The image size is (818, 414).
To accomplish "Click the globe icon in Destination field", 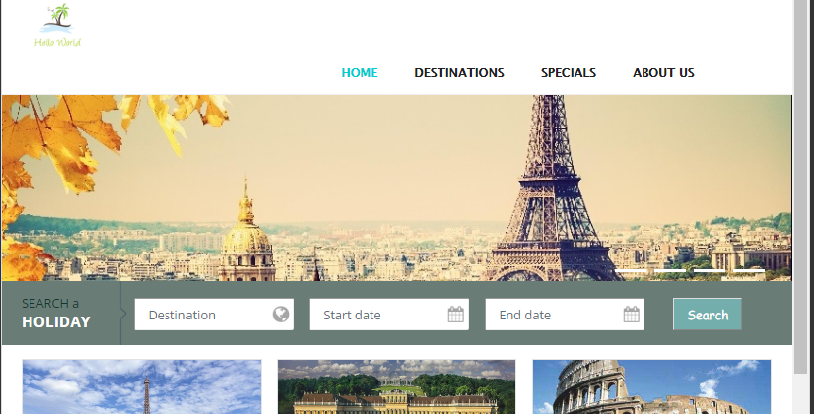I will coord(281,314).
